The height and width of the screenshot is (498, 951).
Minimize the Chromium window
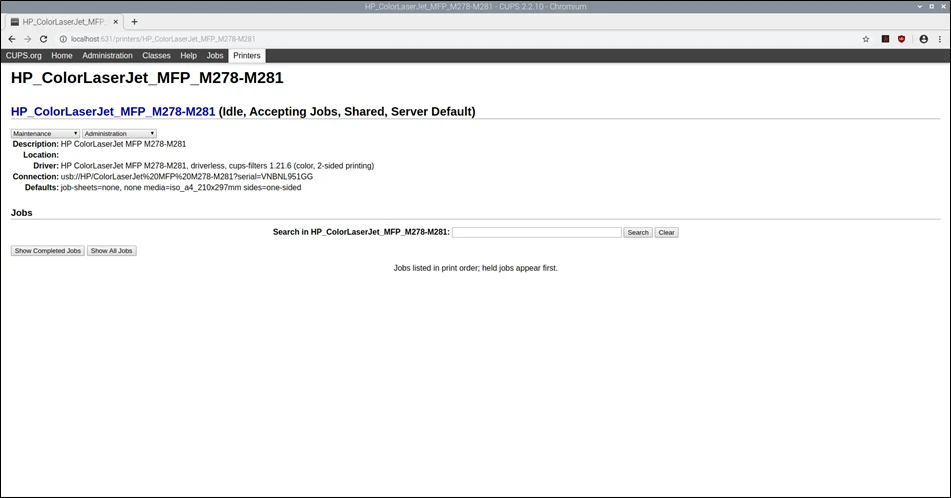[x=920, y=6]
